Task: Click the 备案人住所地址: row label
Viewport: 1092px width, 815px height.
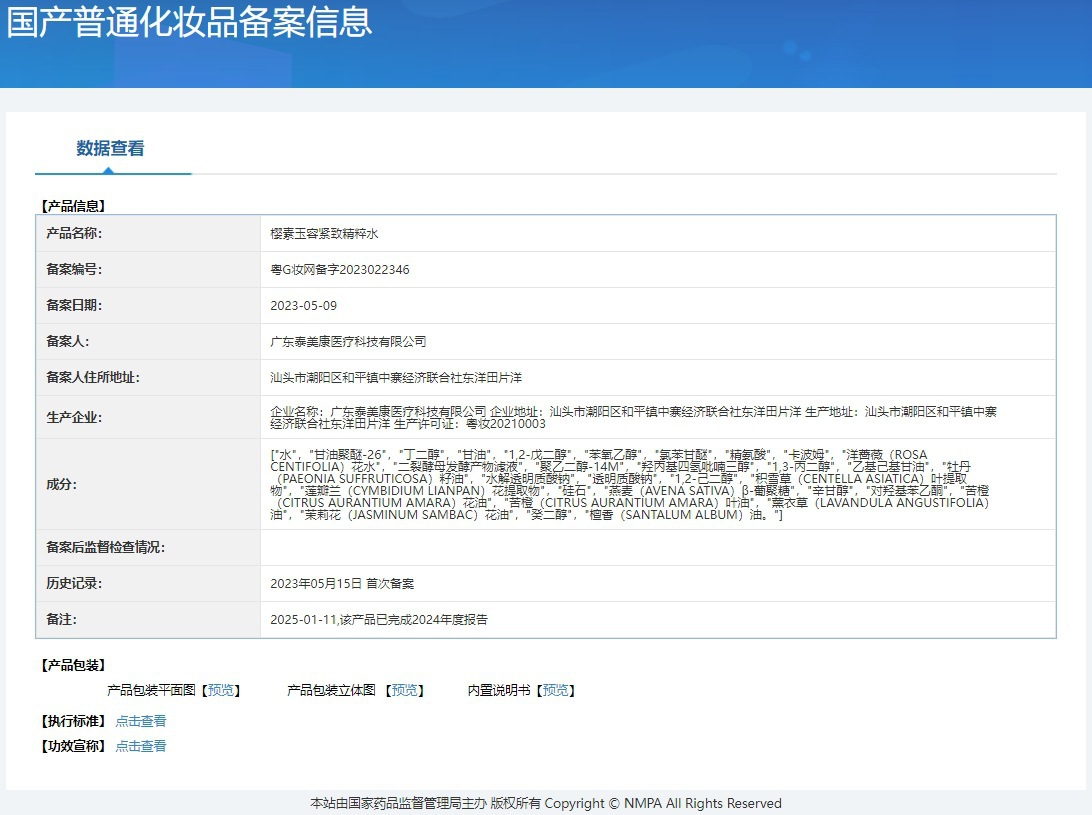Action: click(93, 378)
